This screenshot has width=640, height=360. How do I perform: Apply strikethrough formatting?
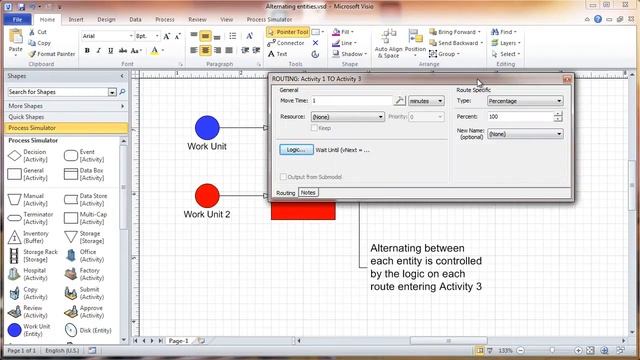point(122,51)
